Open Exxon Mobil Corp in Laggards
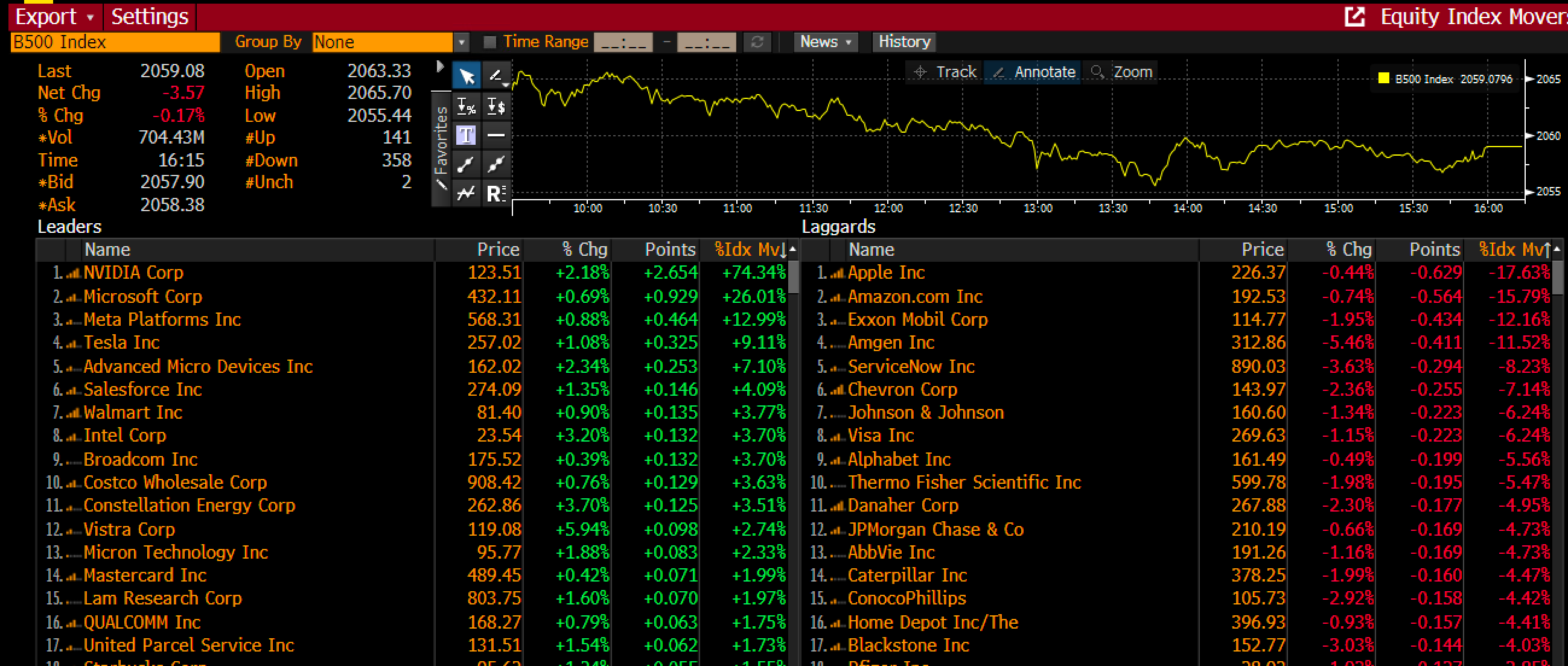 click(x=917, y=320)
